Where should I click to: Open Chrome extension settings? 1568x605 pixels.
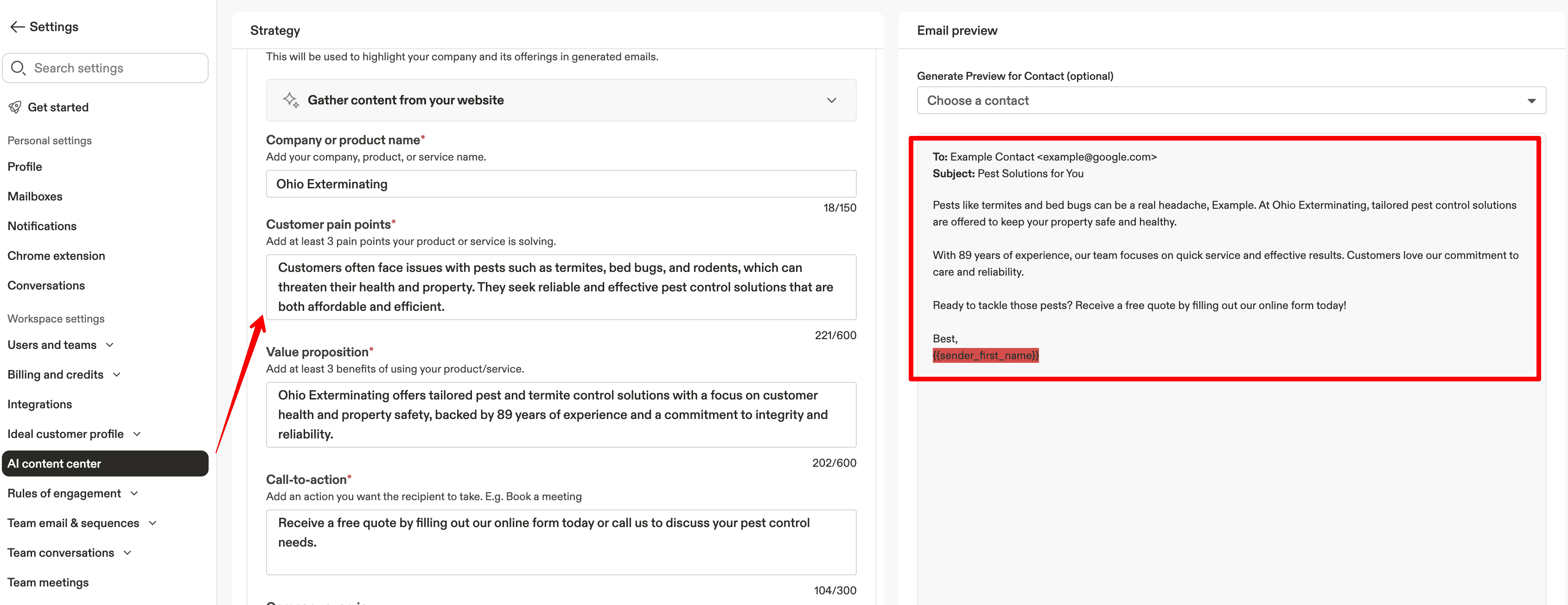(56, 256)
